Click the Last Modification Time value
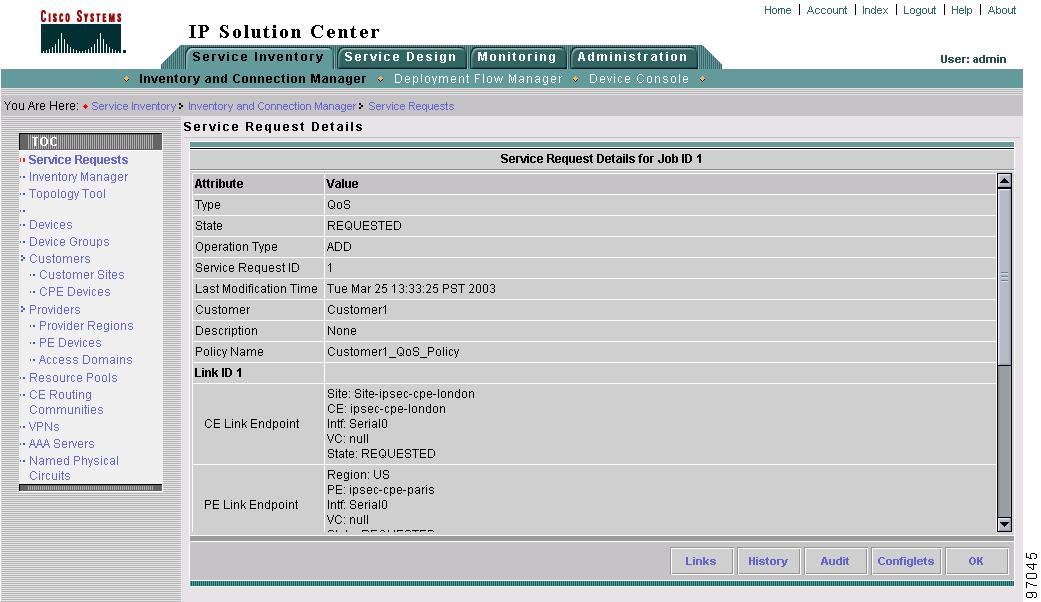The width and height of the screenshot is (1041, 602). point(412,289)
